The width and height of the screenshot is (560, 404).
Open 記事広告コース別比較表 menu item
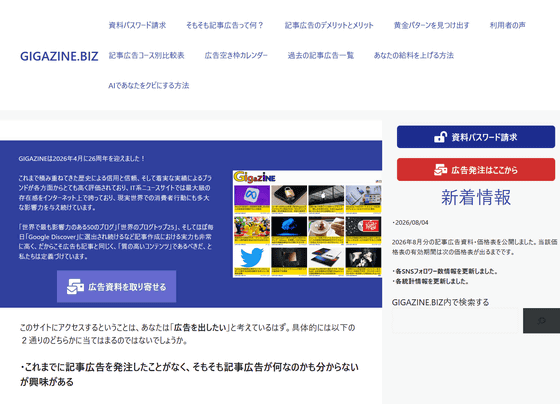146,55
